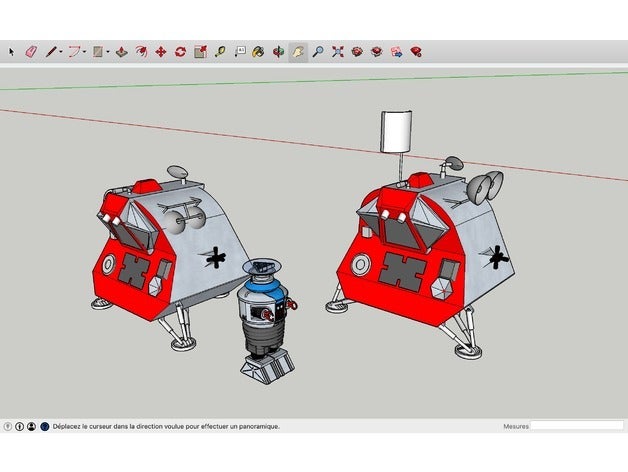Select the Tape Measure tool
Viewport: 628px width, 472px height.
click(220, 52)
